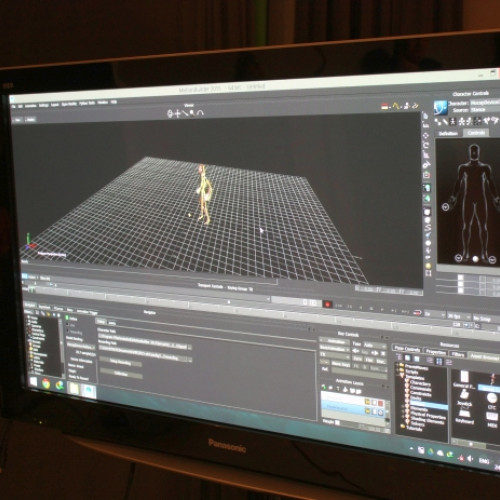Screen dimensions: 500x500
Task: Click the red record button in Transport Controls
Action: click(x=327, y=304)
